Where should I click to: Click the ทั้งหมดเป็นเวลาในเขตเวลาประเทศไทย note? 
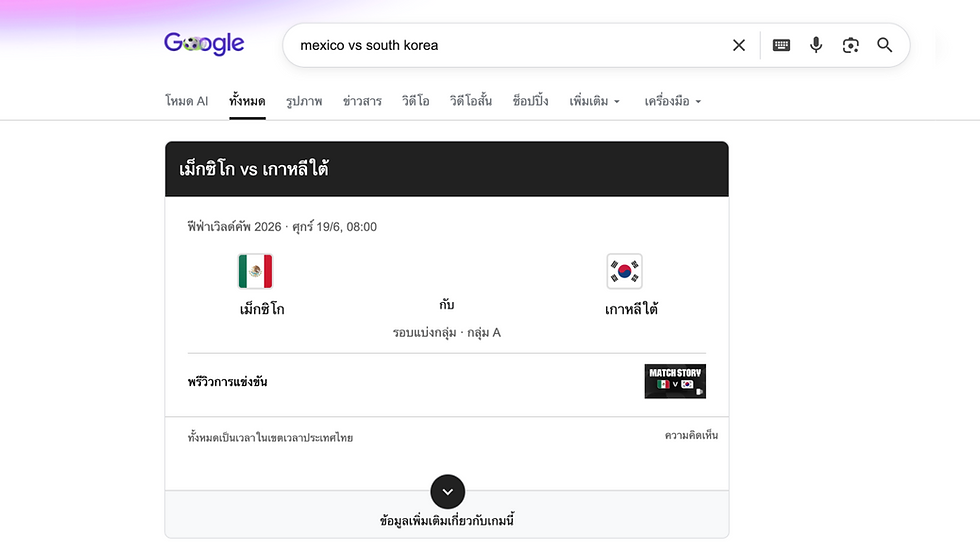click(x=270, y=437)
